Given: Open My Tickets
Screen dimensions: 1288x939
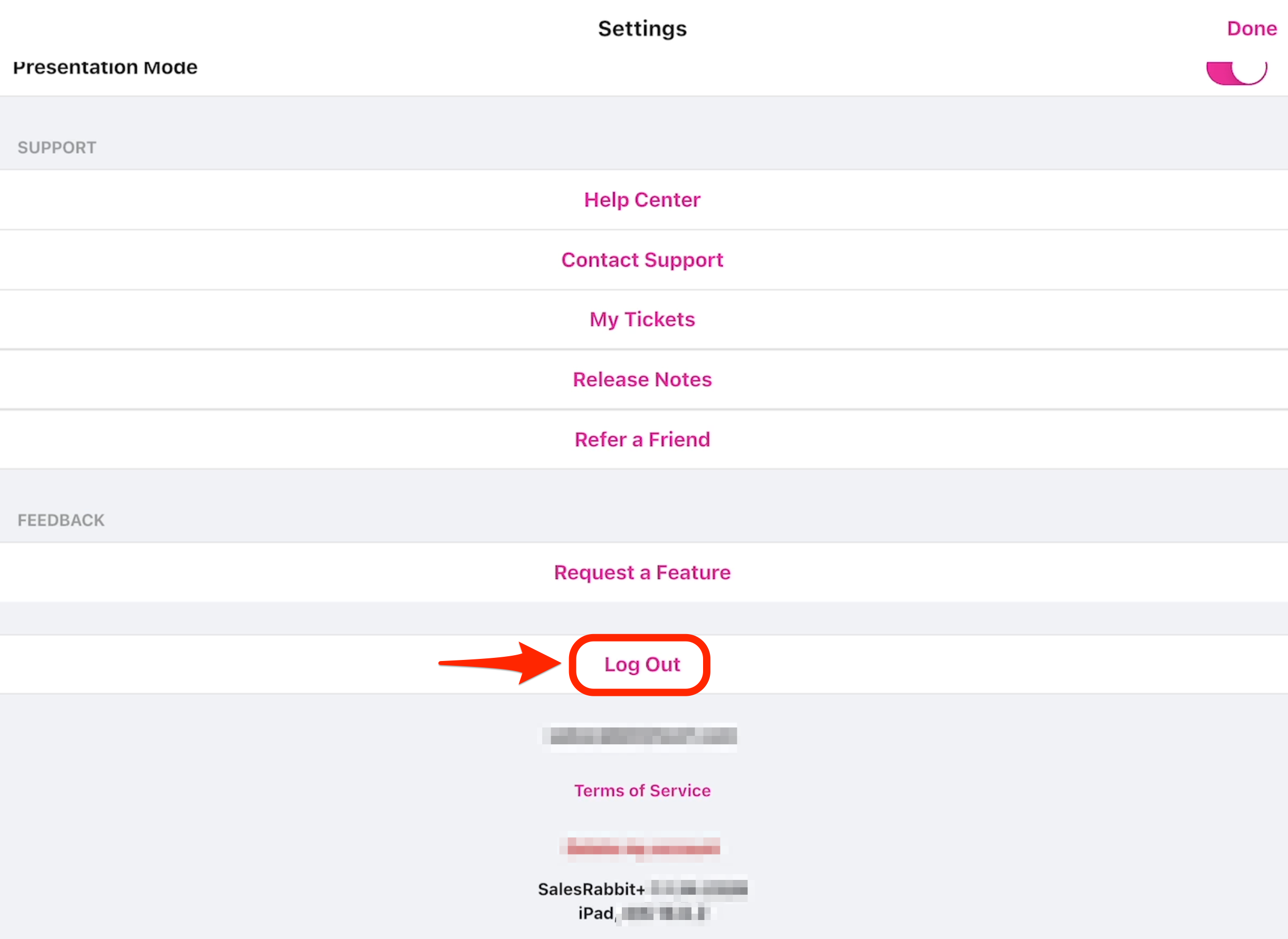Looking at the screenshot, I should click(642, 320).
